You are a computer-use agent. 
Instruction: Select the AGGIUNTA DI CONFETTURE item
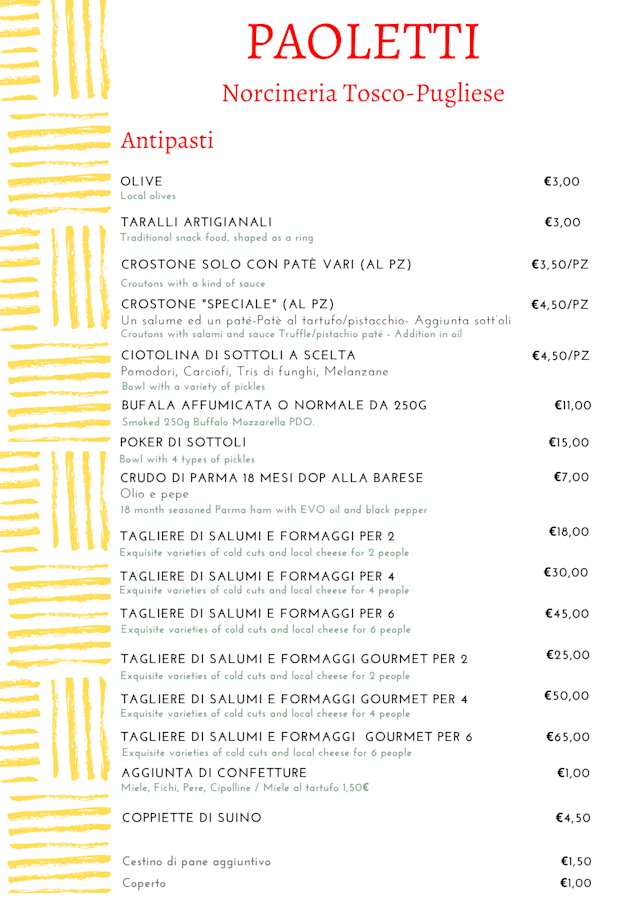click(214, 773)
